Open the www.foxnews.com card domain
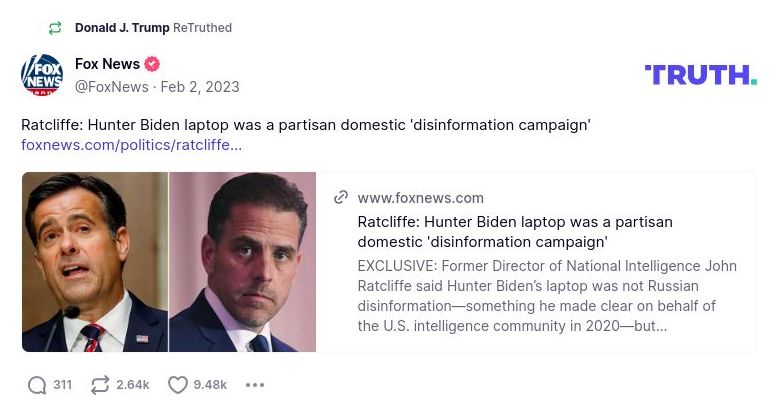 click(x=420, y=198)
